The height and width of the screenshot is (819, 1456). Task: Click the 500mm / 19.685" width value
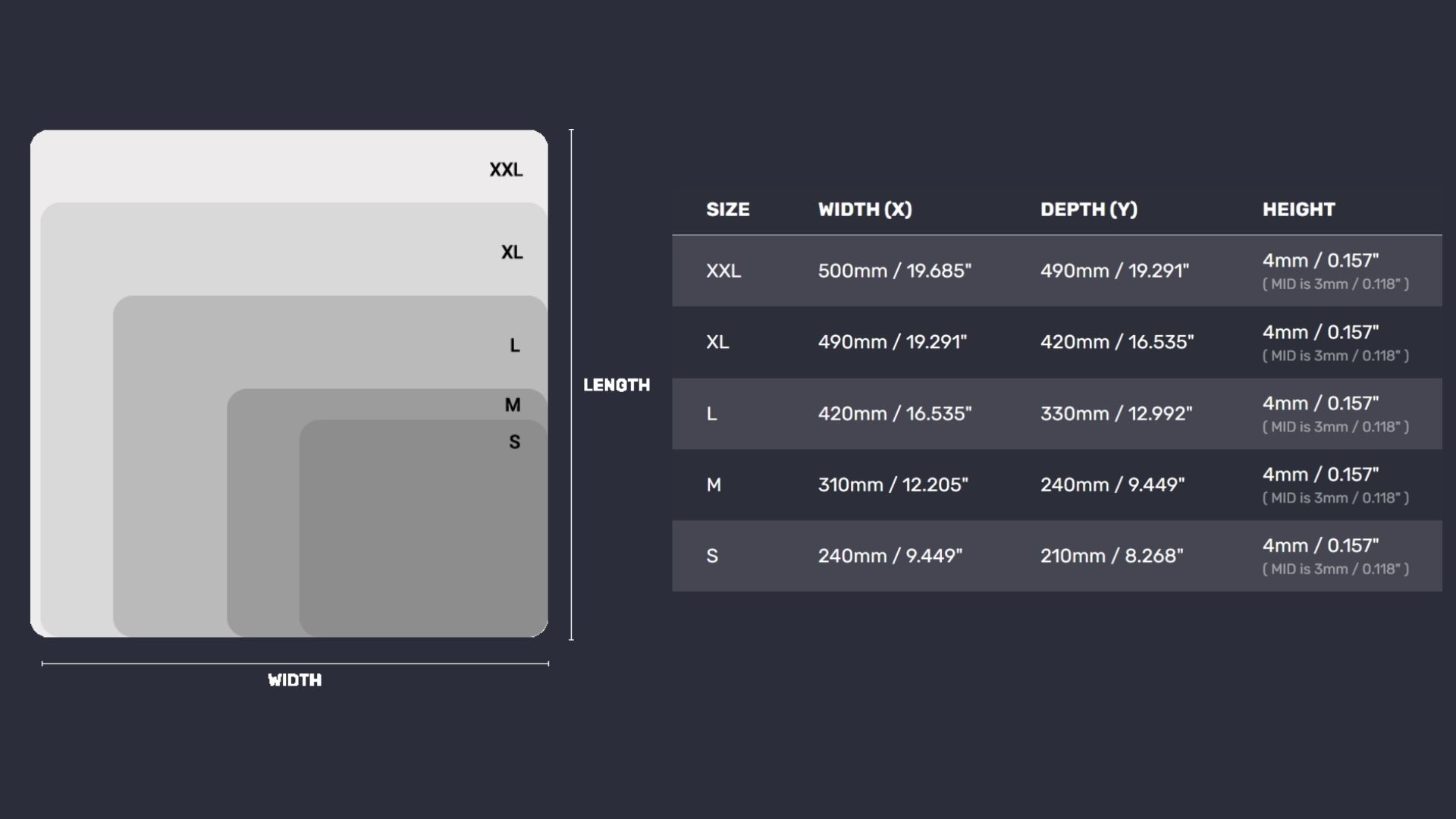click(x=894, y=271)
